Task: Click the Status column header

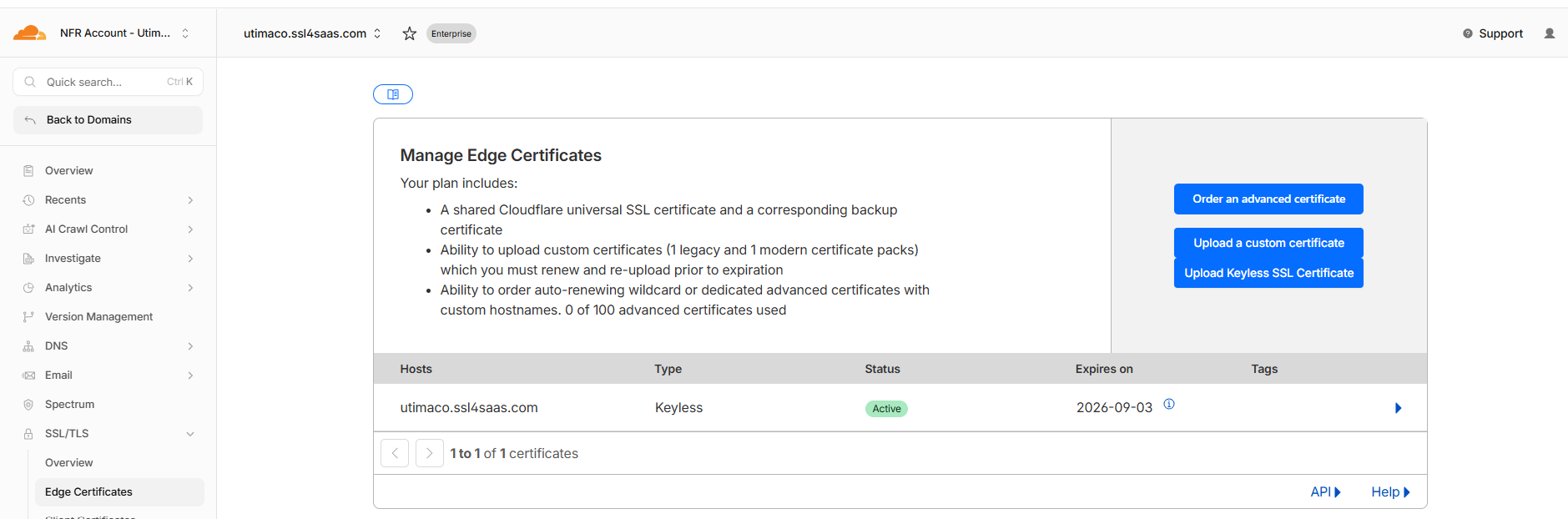Action: point(882,369)
